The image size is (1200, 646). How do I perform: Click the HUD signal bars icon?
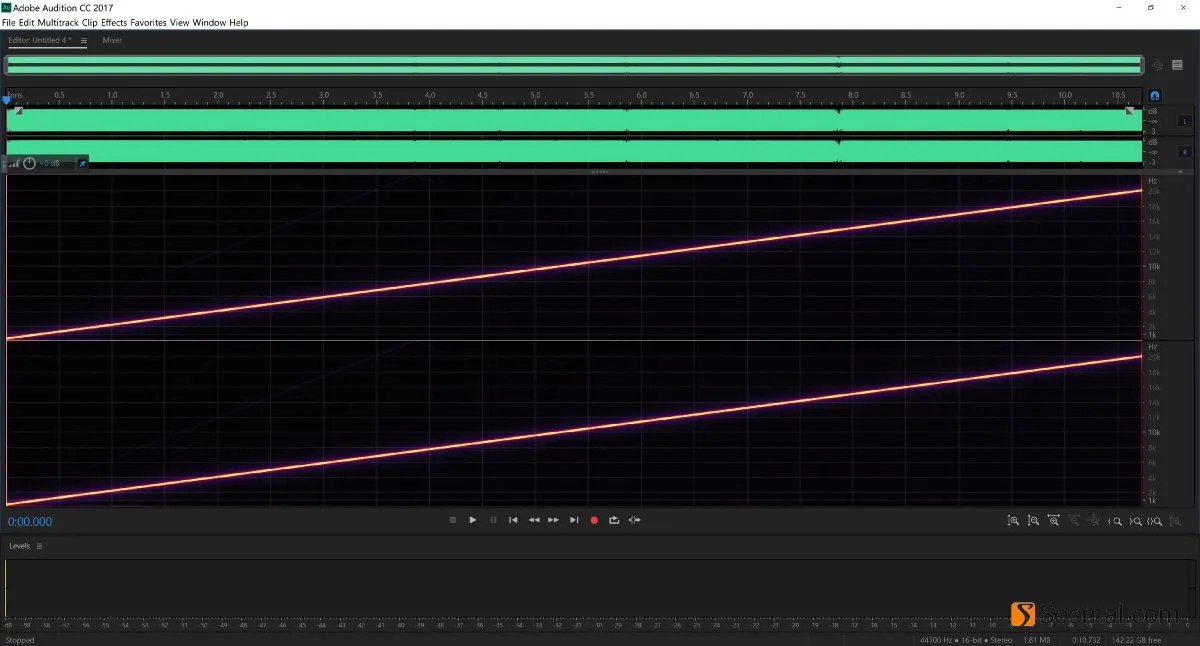tap(14, 163)
